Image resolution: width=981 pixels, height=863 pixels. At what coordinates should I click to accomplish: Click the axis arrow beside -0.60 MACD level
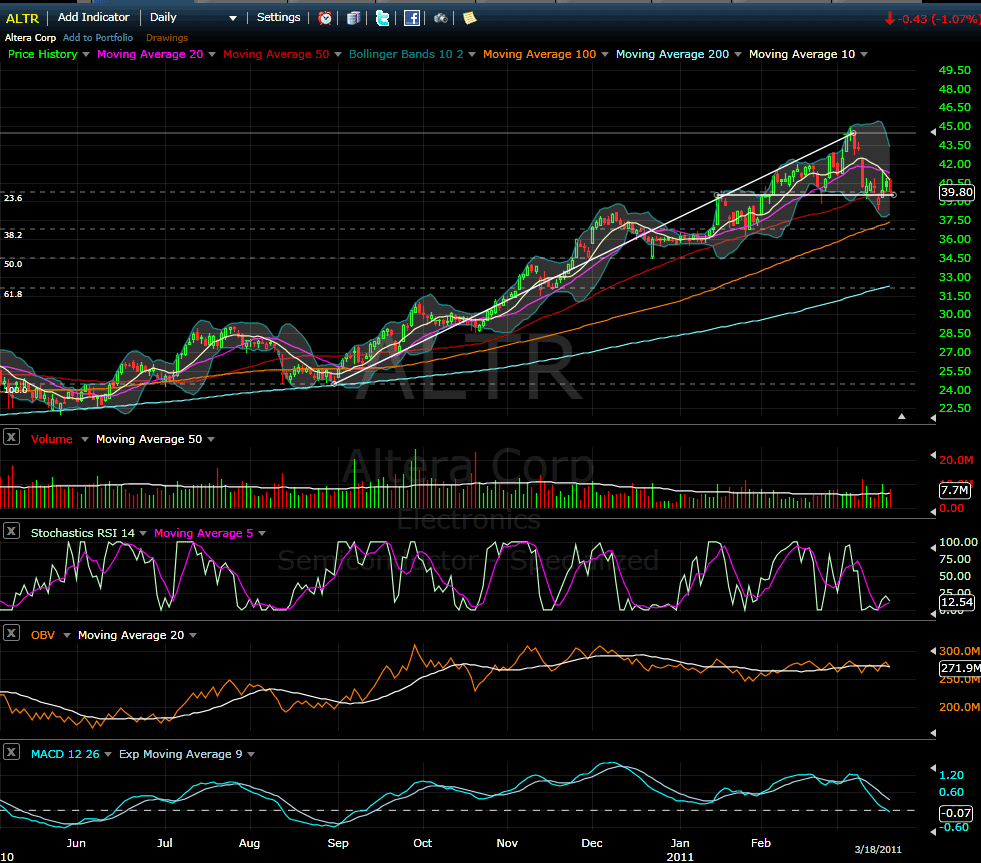[933, 831]
